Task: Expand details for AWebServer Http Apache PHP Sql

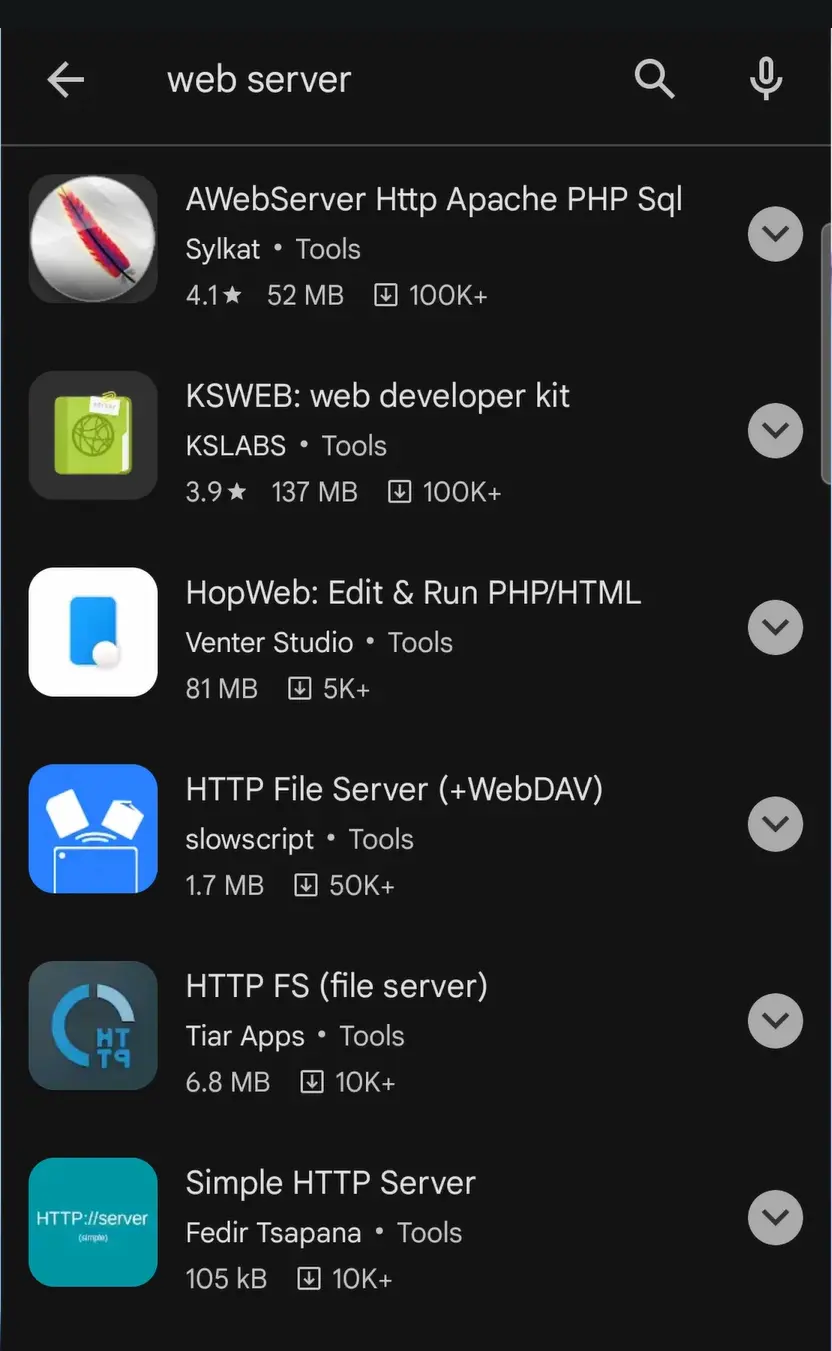Action: pyautogui.click(x=775, y=234)
